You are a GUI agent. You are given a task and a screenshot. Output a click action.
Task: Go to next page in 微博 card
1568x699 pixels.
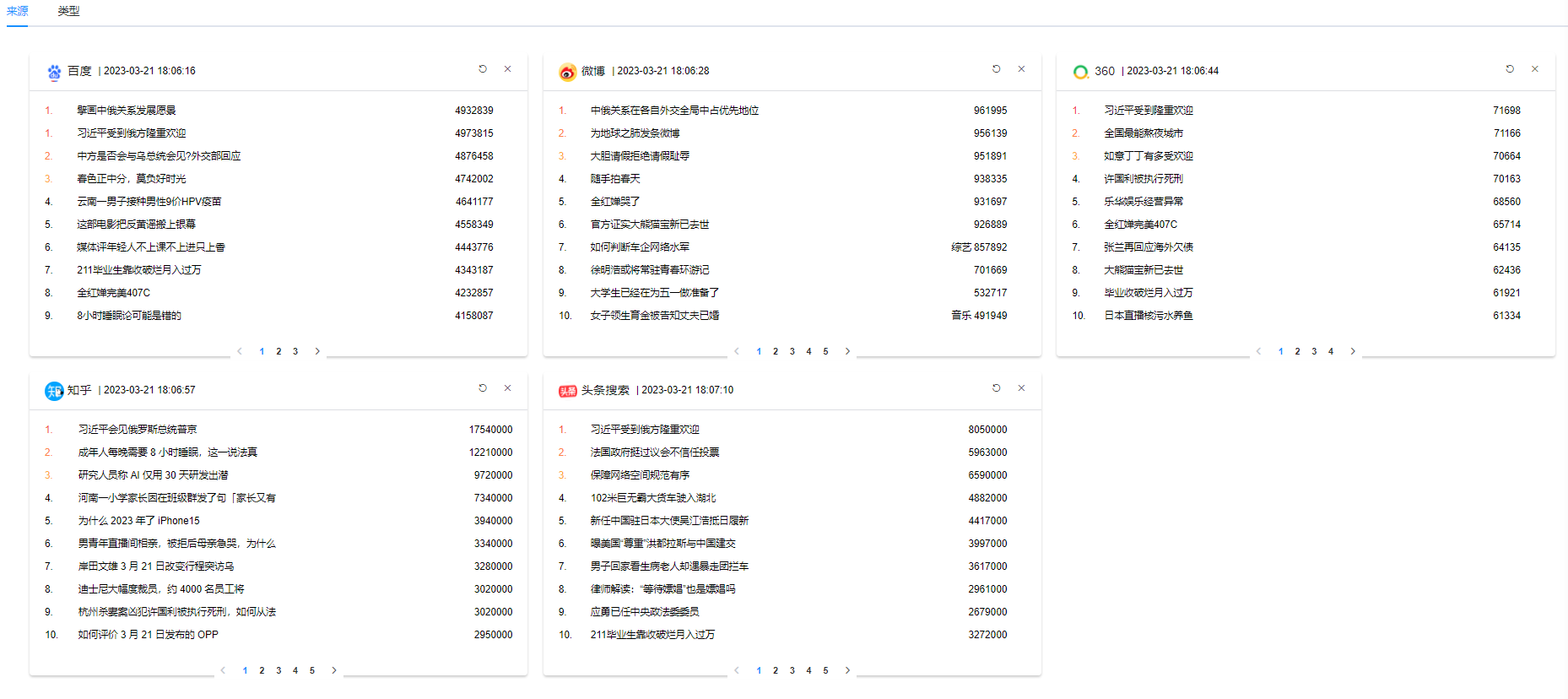[847, 351]
